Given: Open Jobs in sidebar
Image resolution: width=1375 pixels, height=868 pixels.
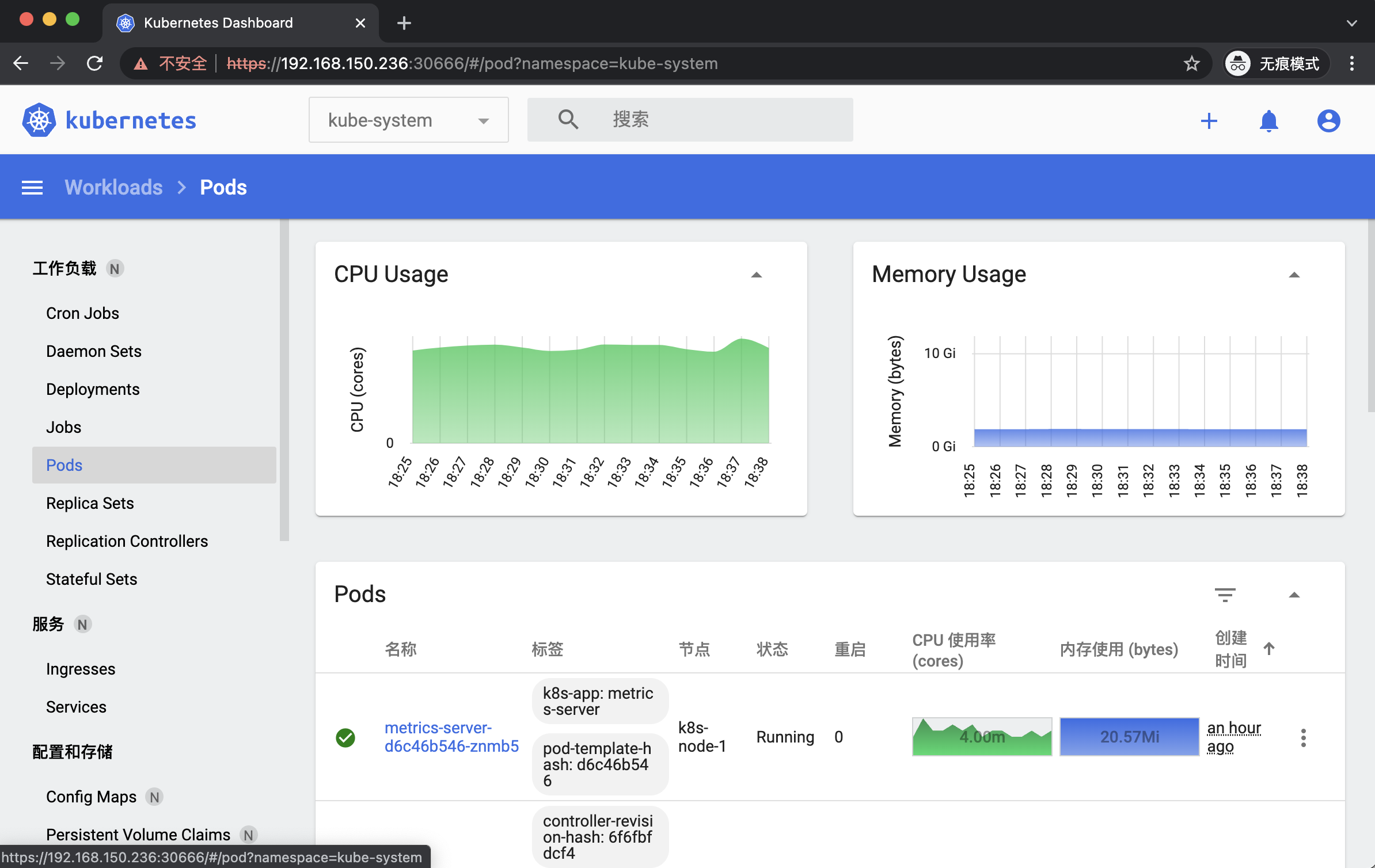Looking at the screenshot, I should point(63,427).
